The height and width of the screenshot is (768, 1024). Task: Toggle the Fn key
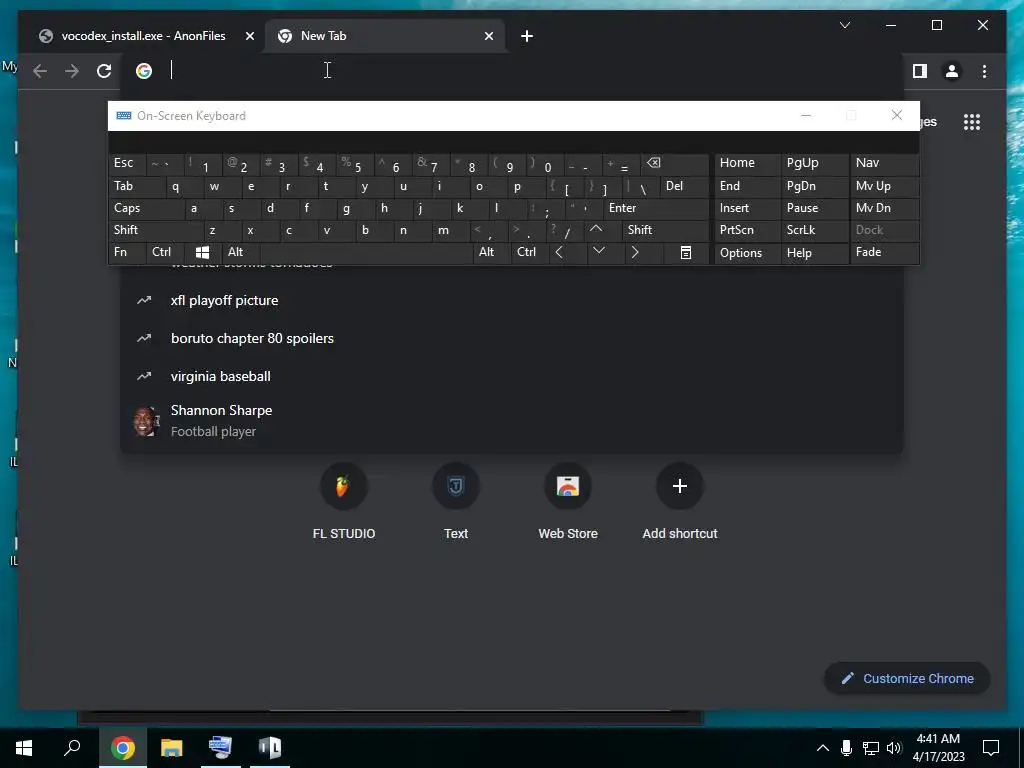[126, 252]
